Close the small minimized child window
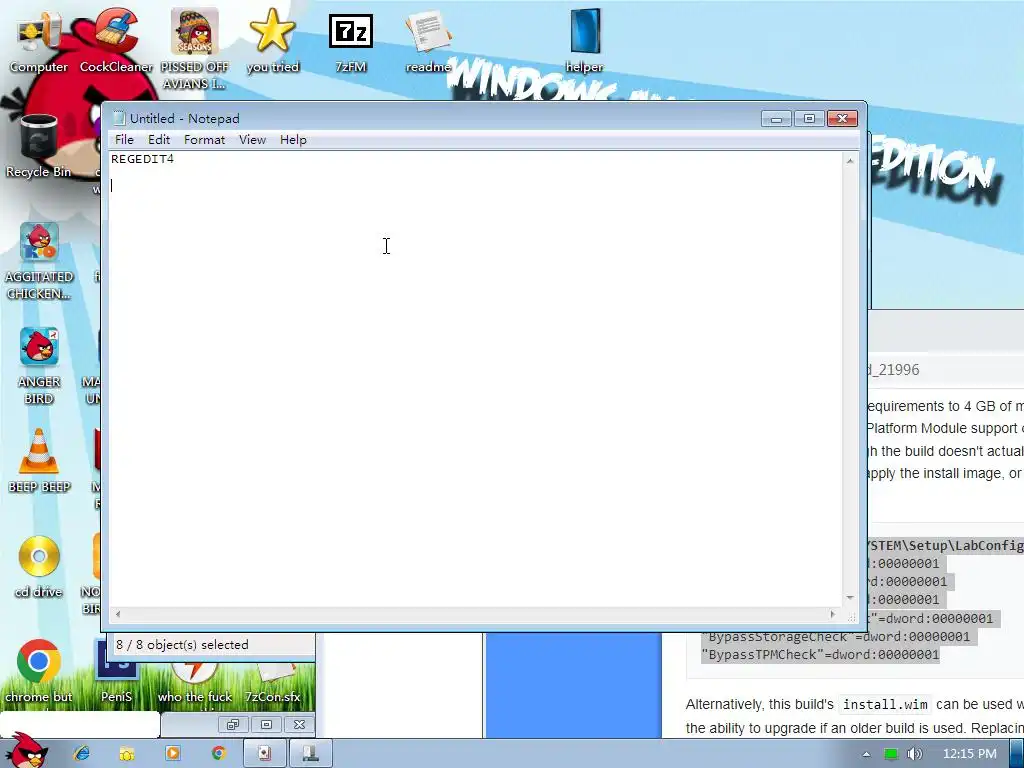Viewport: 1024px width, 768px height. pos(299,724)
